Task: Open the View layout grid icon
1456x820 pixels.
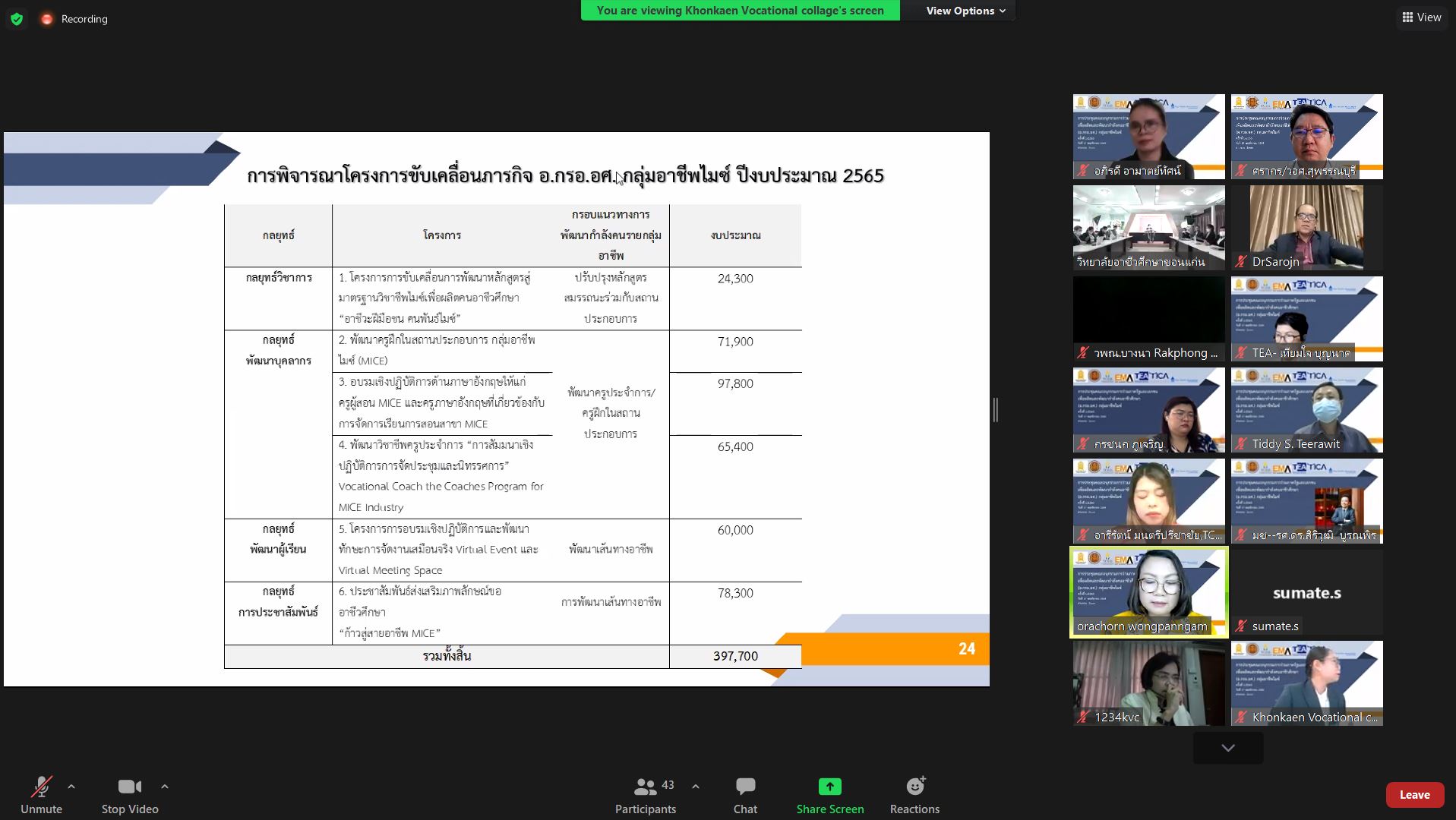Action: point(1421,17)
